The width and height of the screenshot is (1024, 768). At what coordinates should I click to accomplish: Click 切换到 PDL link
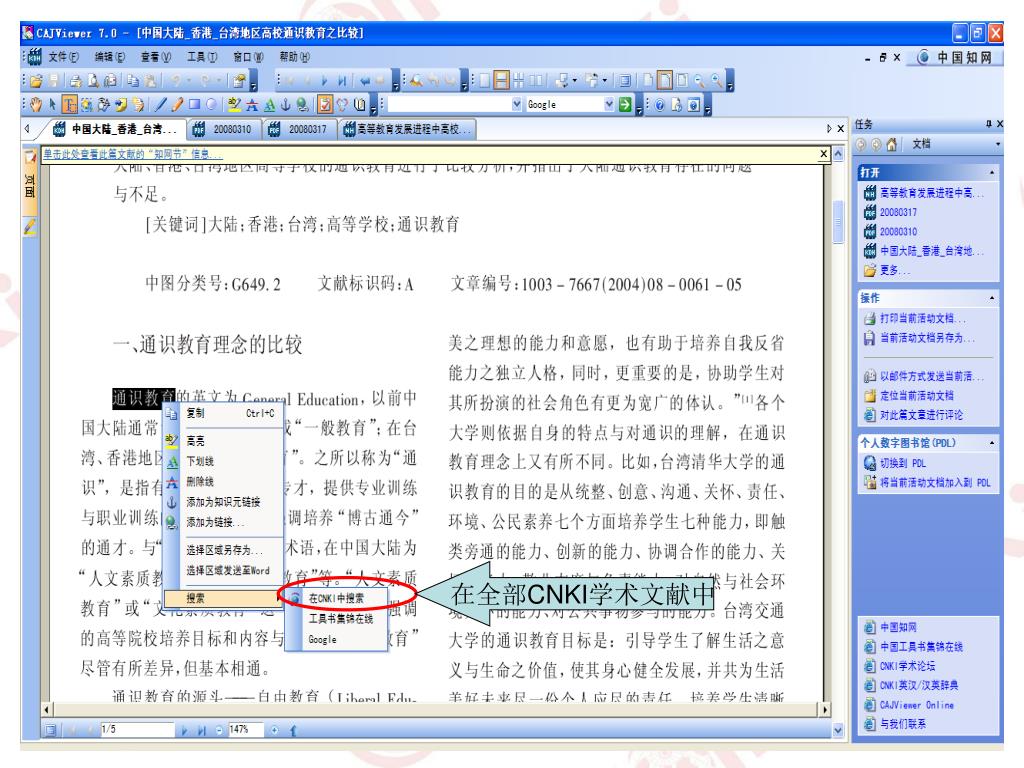(x=903, y=463)
